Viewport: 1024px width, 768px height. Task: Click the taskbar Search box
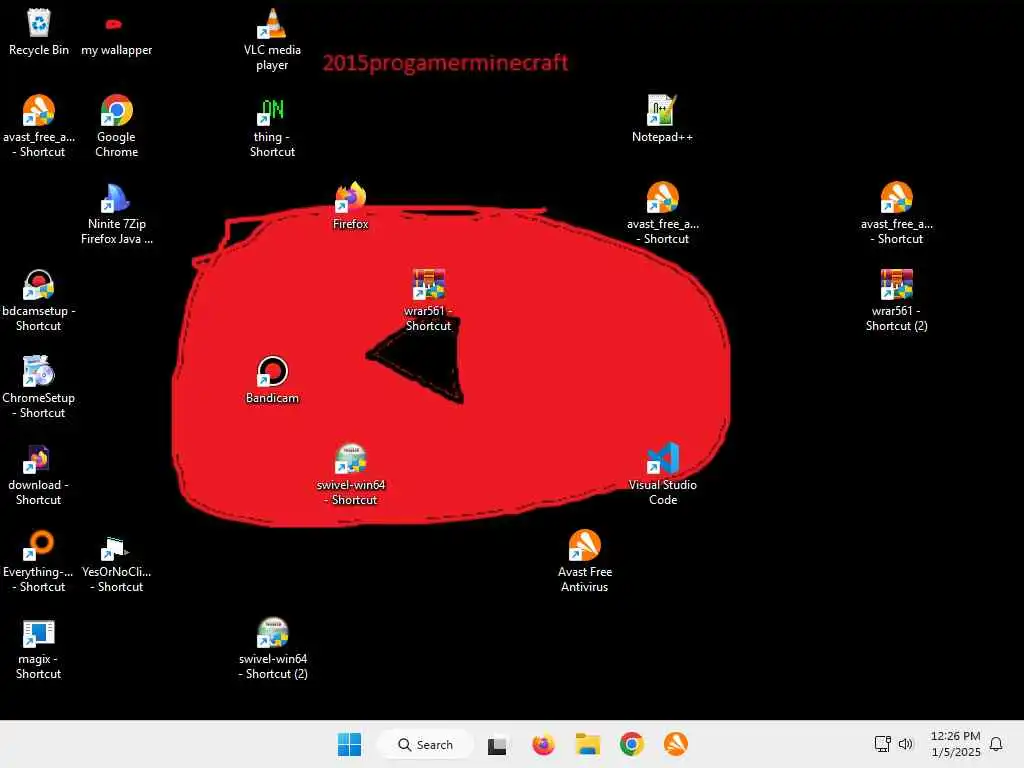(425, 744)
